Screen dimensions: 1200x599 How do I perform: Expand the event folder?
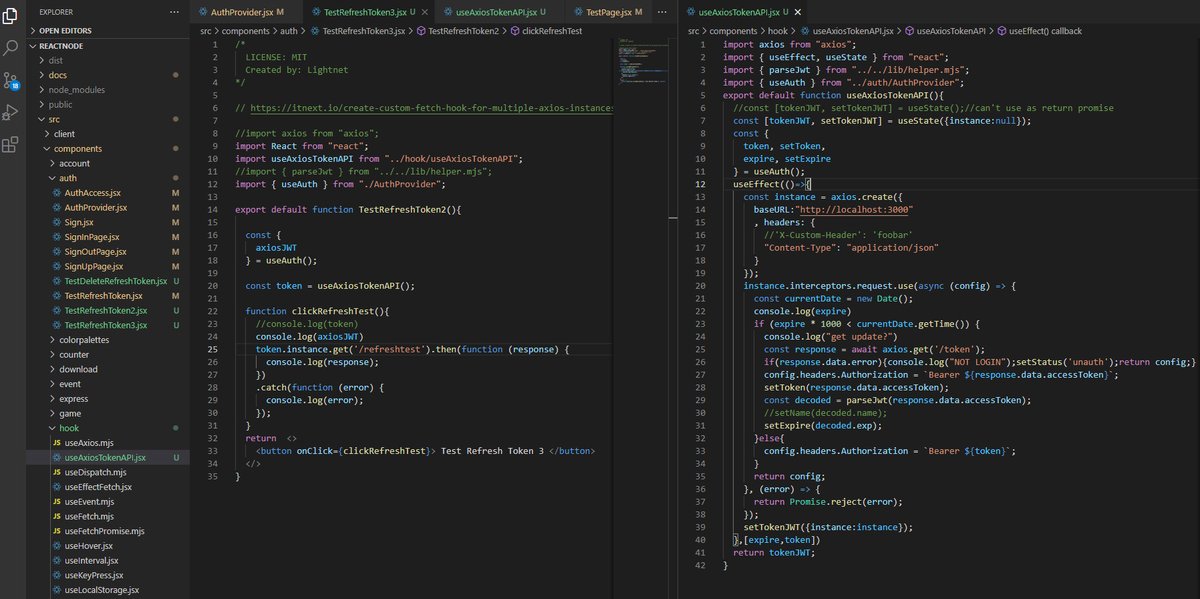tap(108, 384)
